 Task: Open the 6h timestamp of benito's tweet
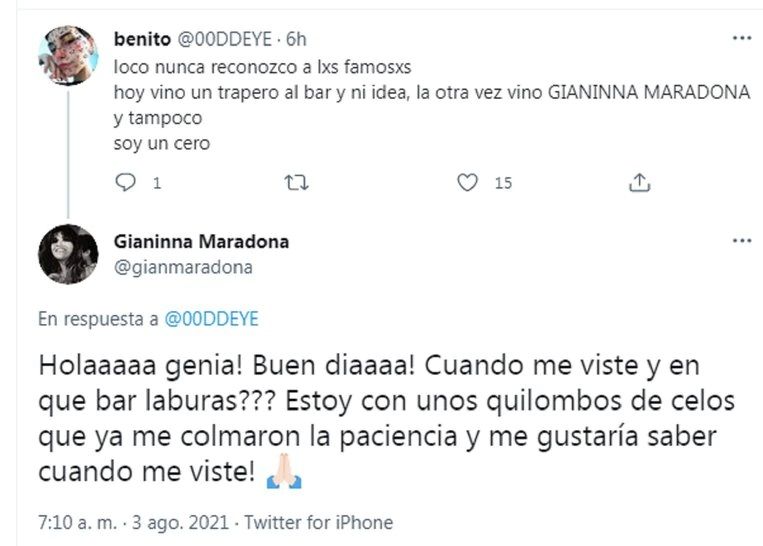(x=295, y=41)
